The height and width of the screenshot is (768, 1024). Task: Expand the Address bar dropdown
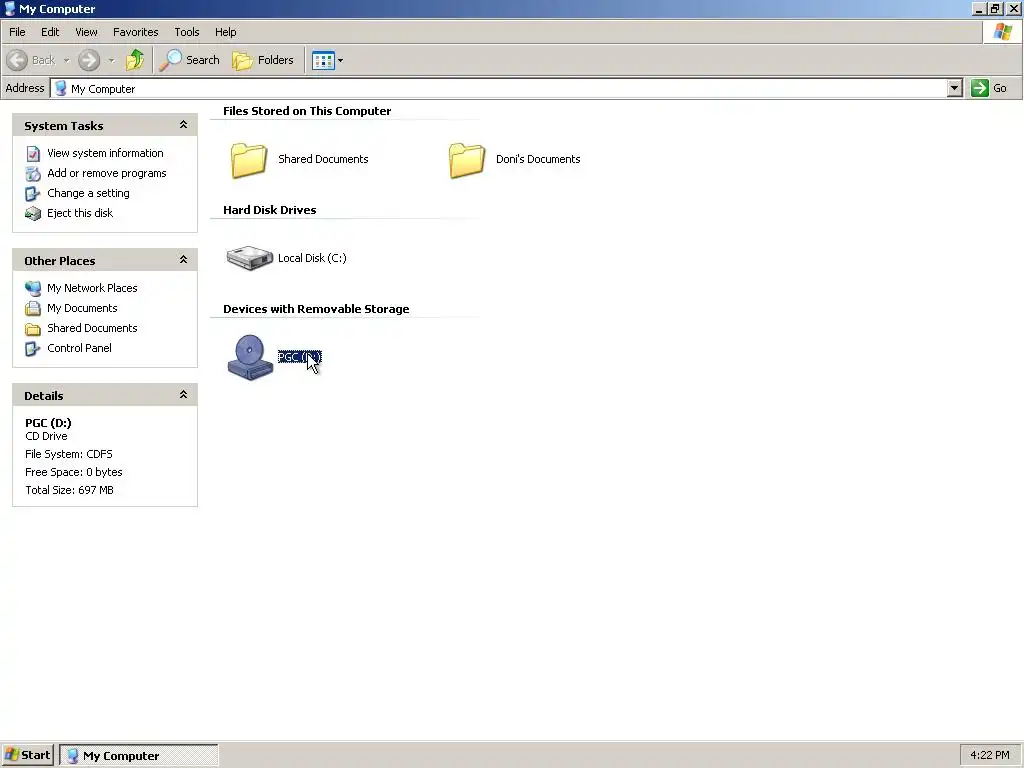click(x=954, y=88)
